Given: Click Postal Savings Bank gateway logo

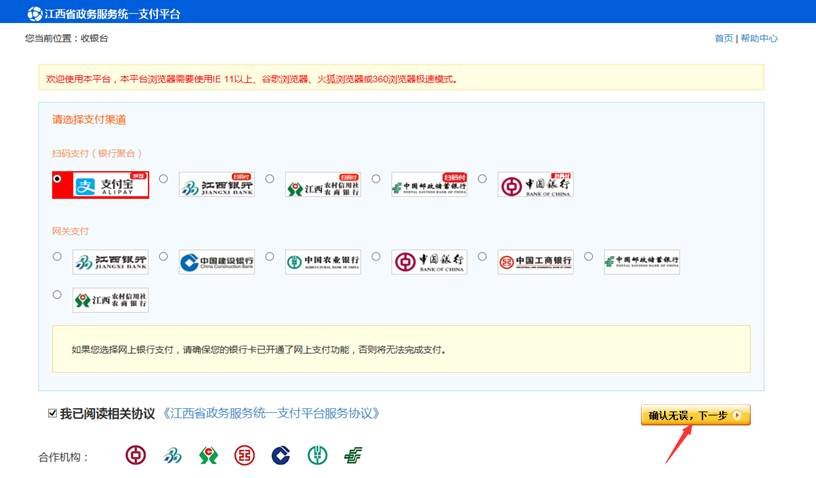Looking at the screenshot, I should point(642,262).
